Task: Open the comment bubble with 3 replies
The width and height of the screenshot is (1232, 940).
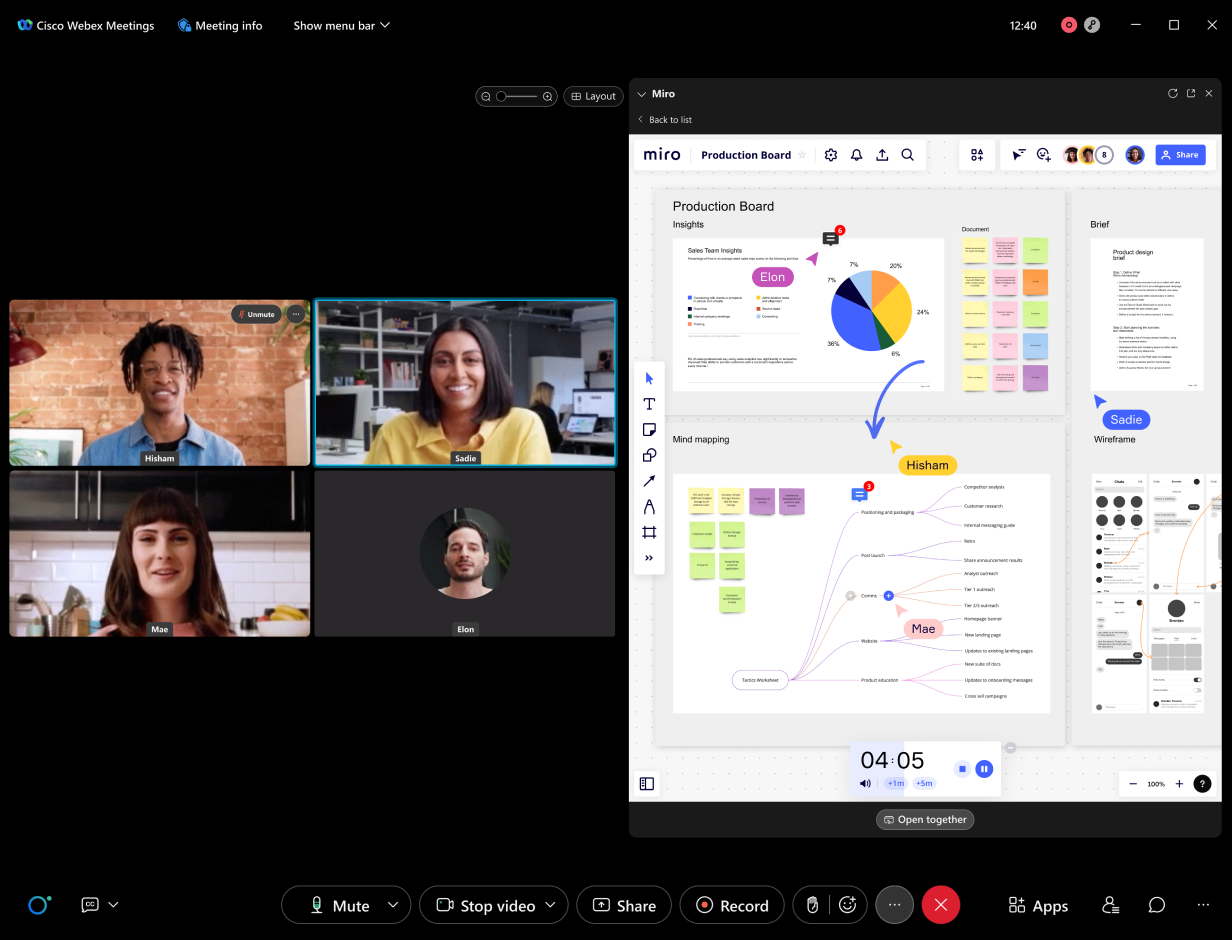Action: click(x=859, y=494)
